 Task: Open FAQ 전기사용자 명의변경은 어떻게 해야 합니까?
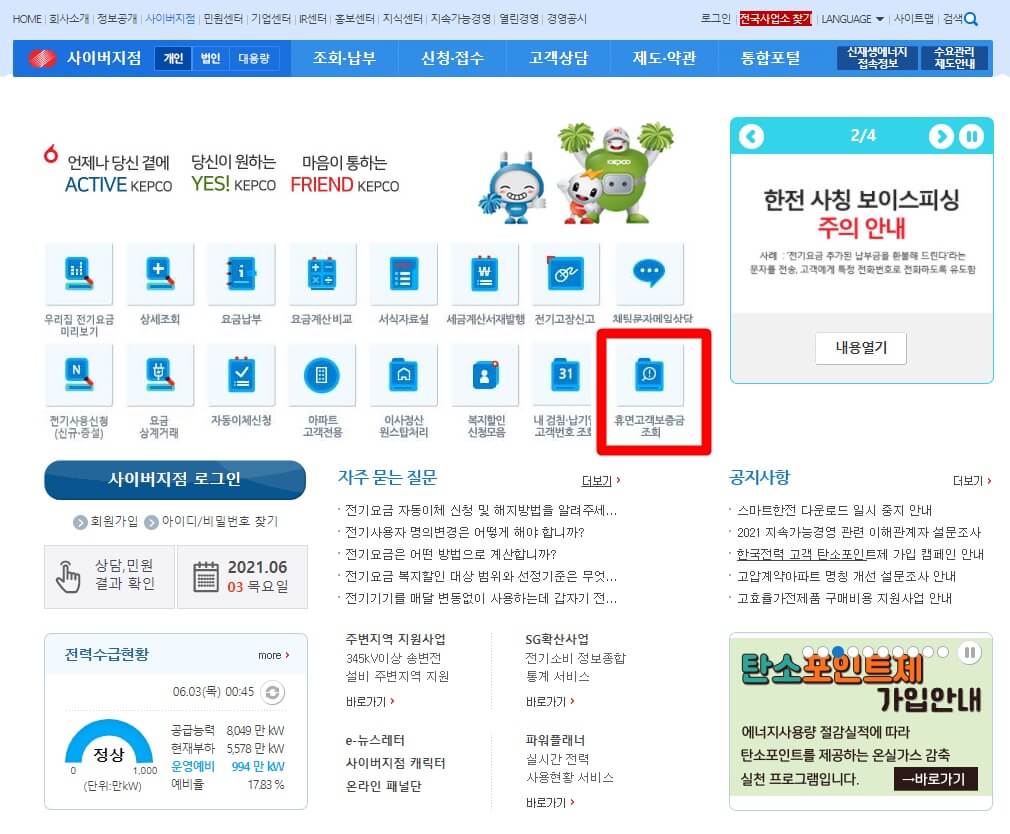click(464, 533)
